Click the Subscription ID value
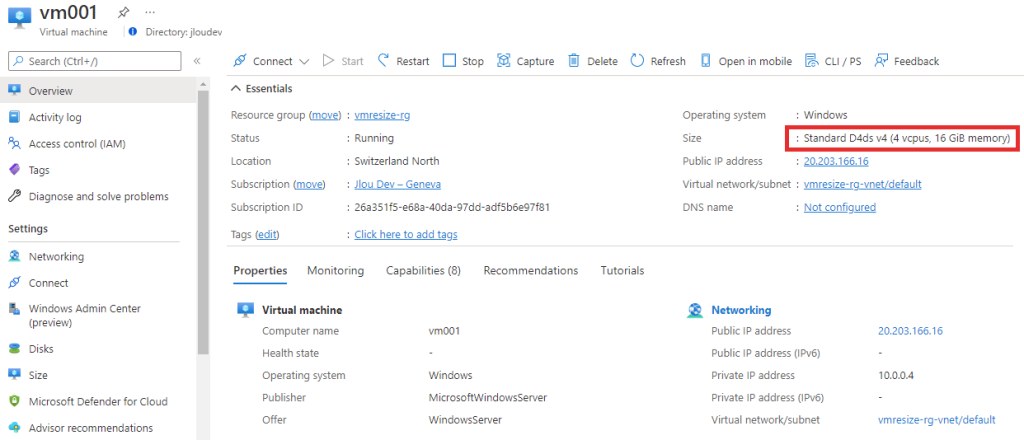 pyautogui.click(x=452, y=207)
